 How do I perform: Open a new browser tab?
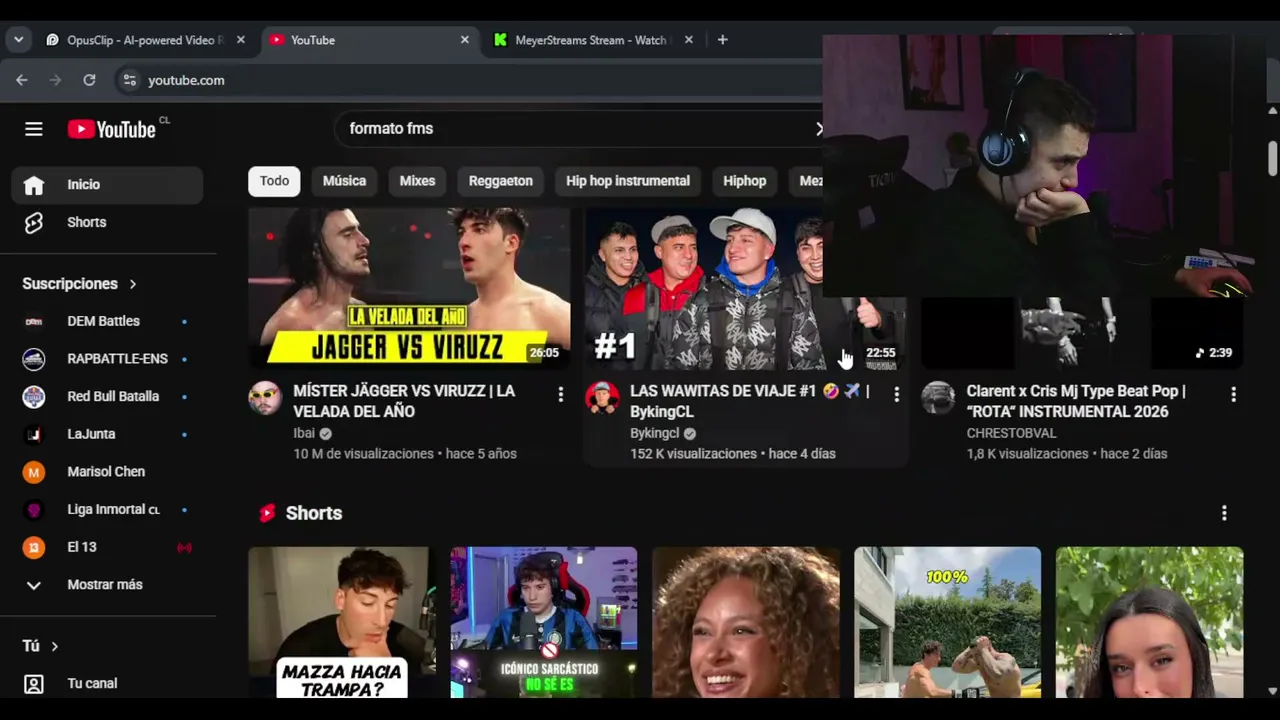[723, 40]
